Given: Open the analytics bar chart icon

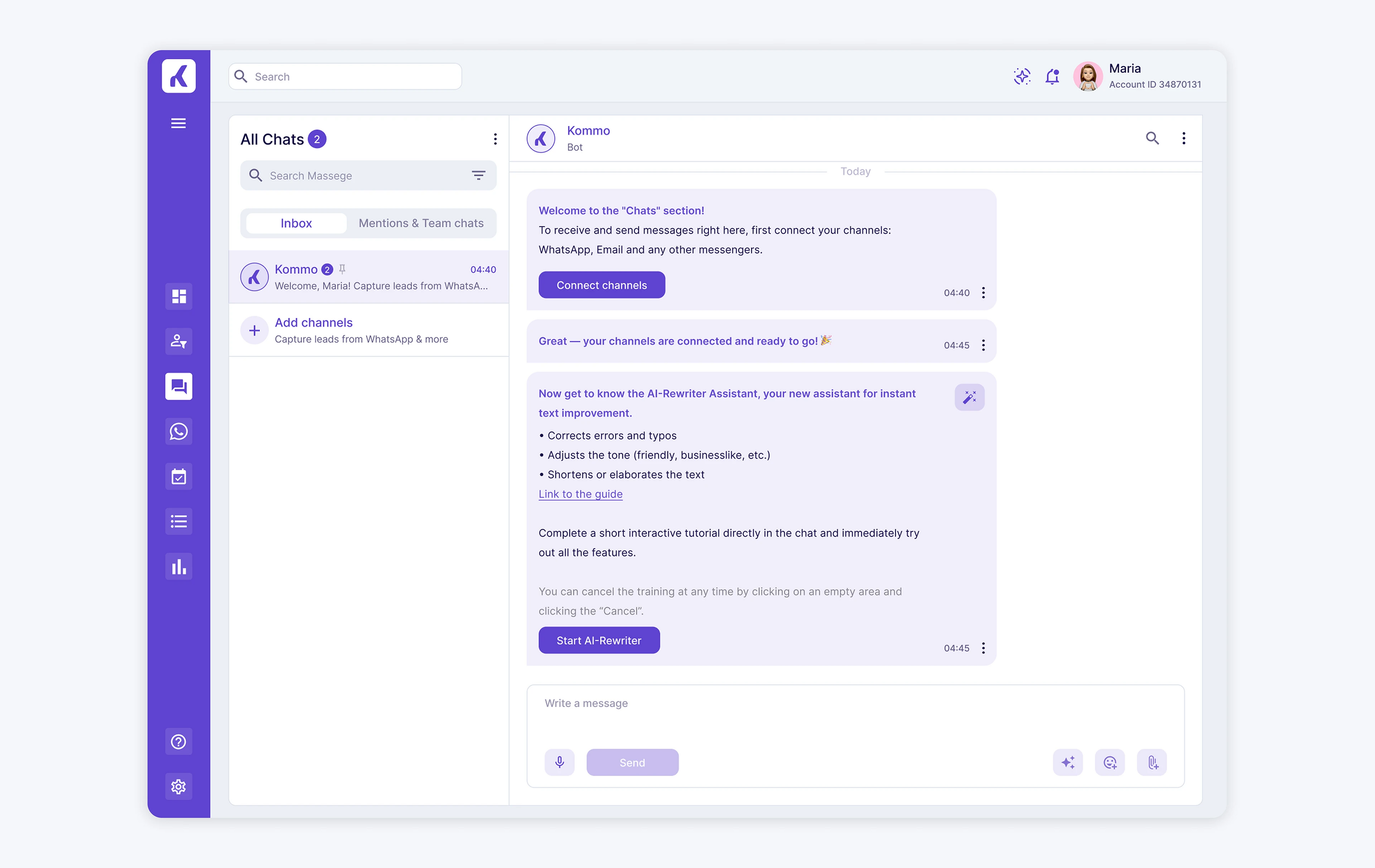Looking at the screenshot, I should coord(179,566).
